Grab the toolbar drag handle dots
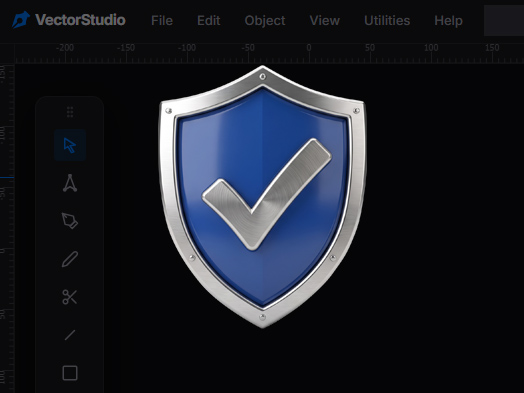Image resolution: width=524 pixels, height=393 pixels. click(70, 112)
